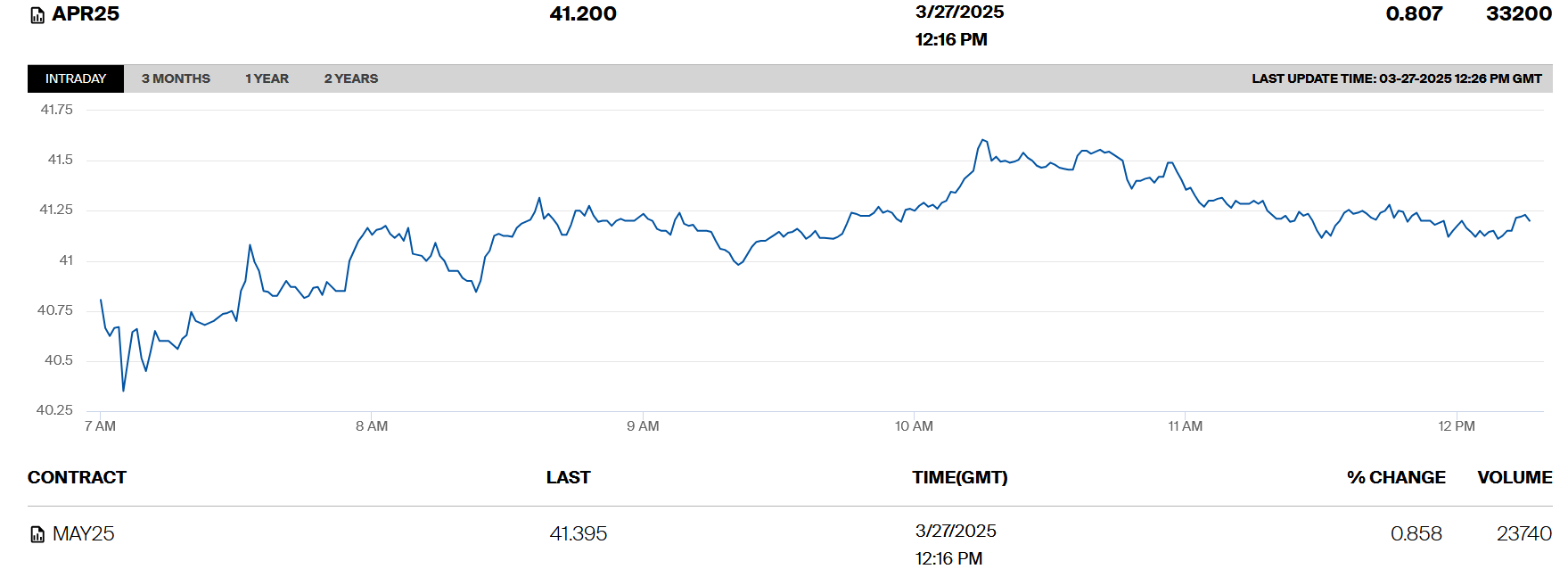Click the CONTRACT column header
The image size is (1568, 569).
77,477
